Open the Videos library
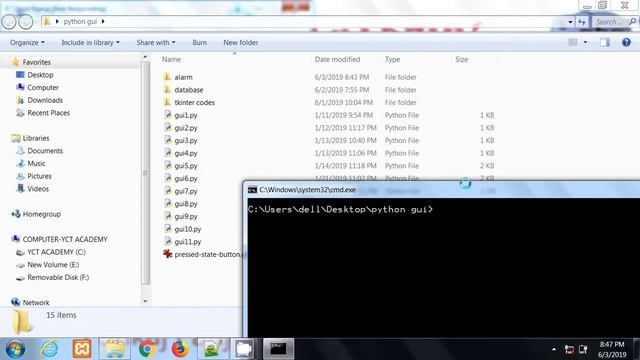 click(33, 189)
